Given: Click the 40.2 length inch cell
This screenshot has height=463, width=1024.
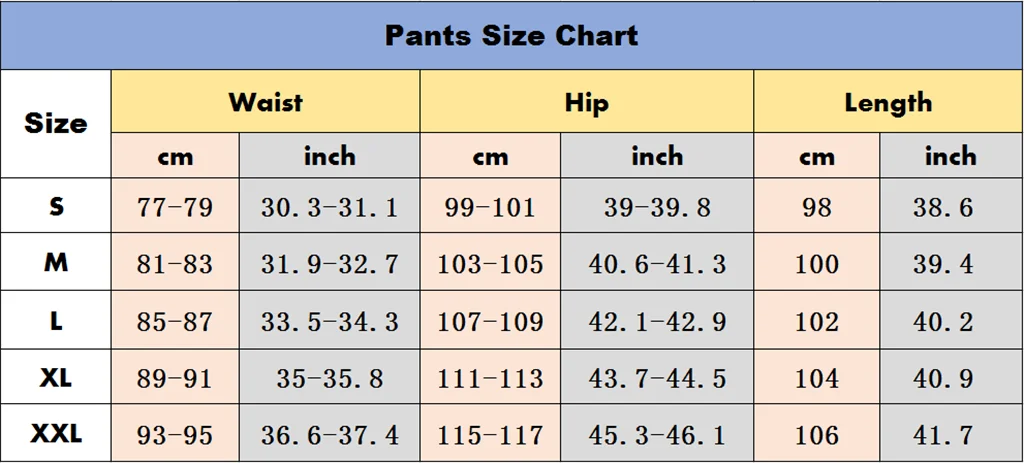Looking at the screenshot, I should pyautogui.click(x=952, y=320).
